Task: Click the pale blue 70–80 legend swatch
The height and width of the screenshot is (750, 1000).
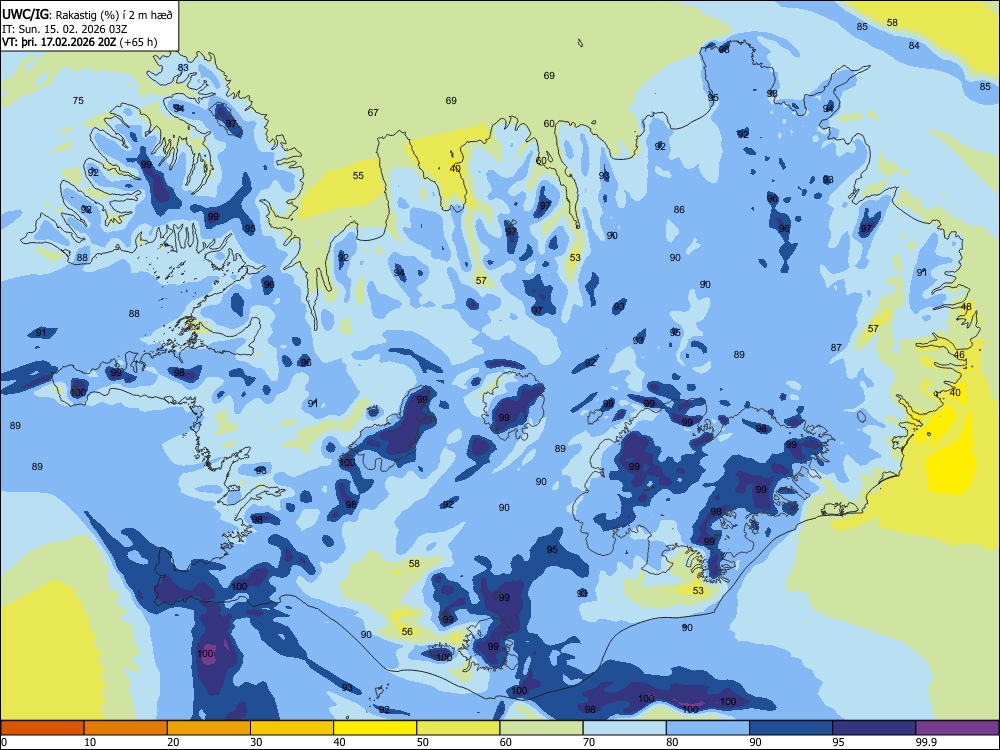Action: pyautogui.click(x=624, y=728)
